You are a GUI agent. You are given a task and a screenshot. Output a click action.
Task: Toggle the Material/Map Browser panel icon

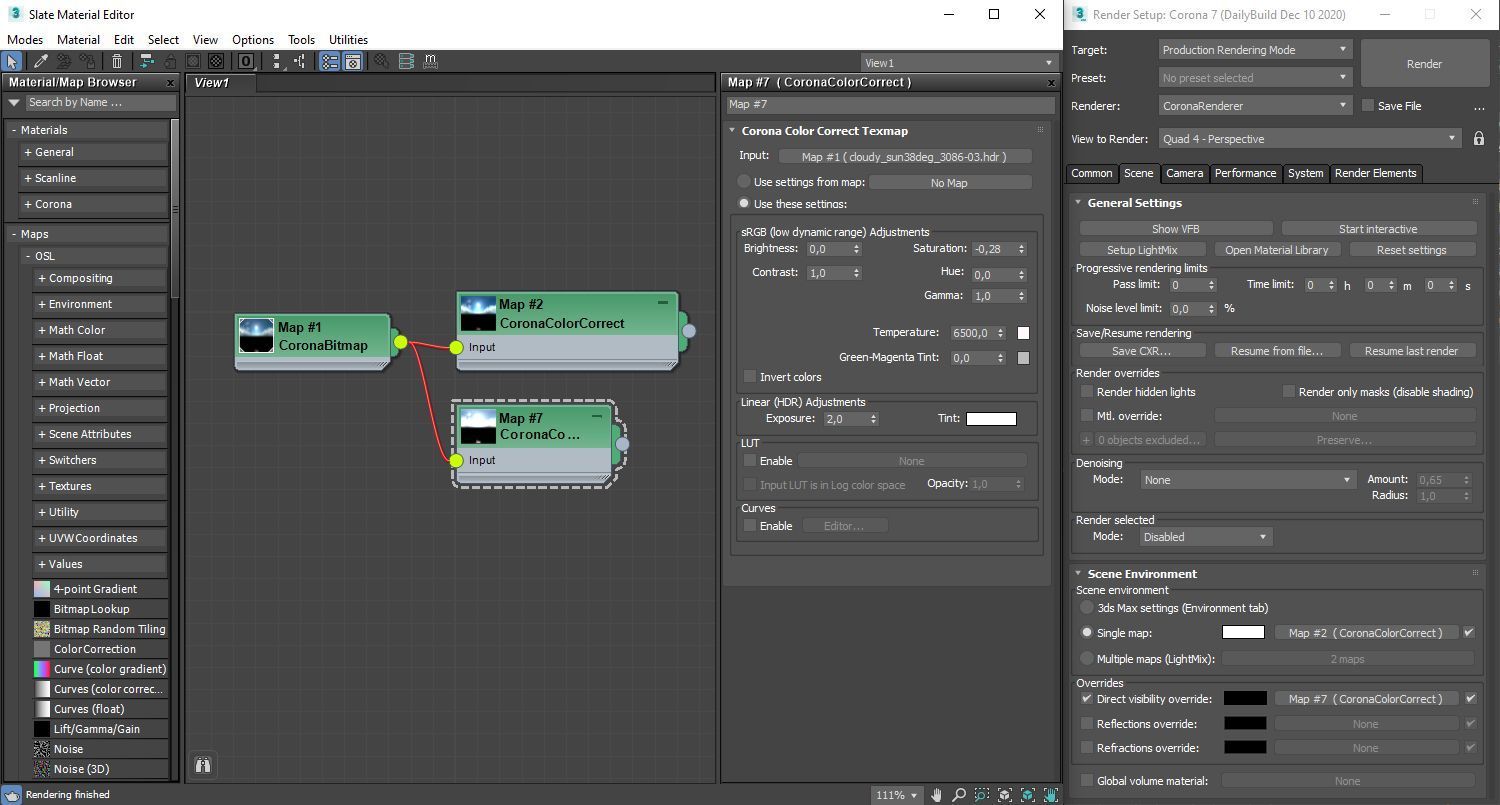click(329, 61)
